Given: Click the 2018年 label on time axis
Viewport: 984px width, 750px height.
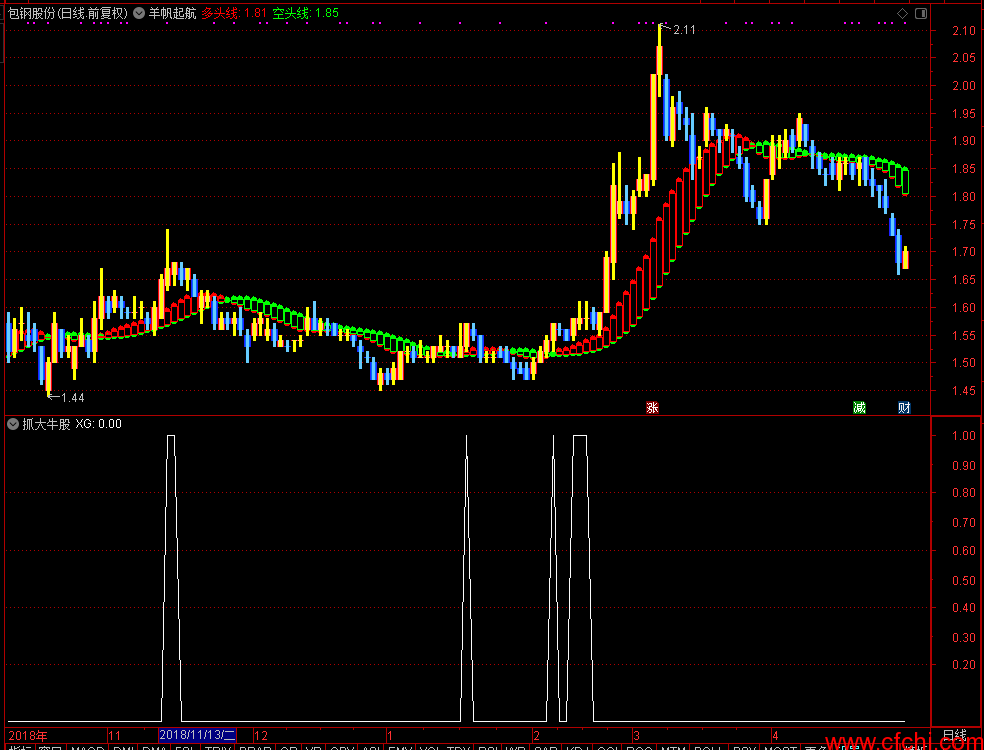Looking at the screenshot, I should [x=29, y=736].
